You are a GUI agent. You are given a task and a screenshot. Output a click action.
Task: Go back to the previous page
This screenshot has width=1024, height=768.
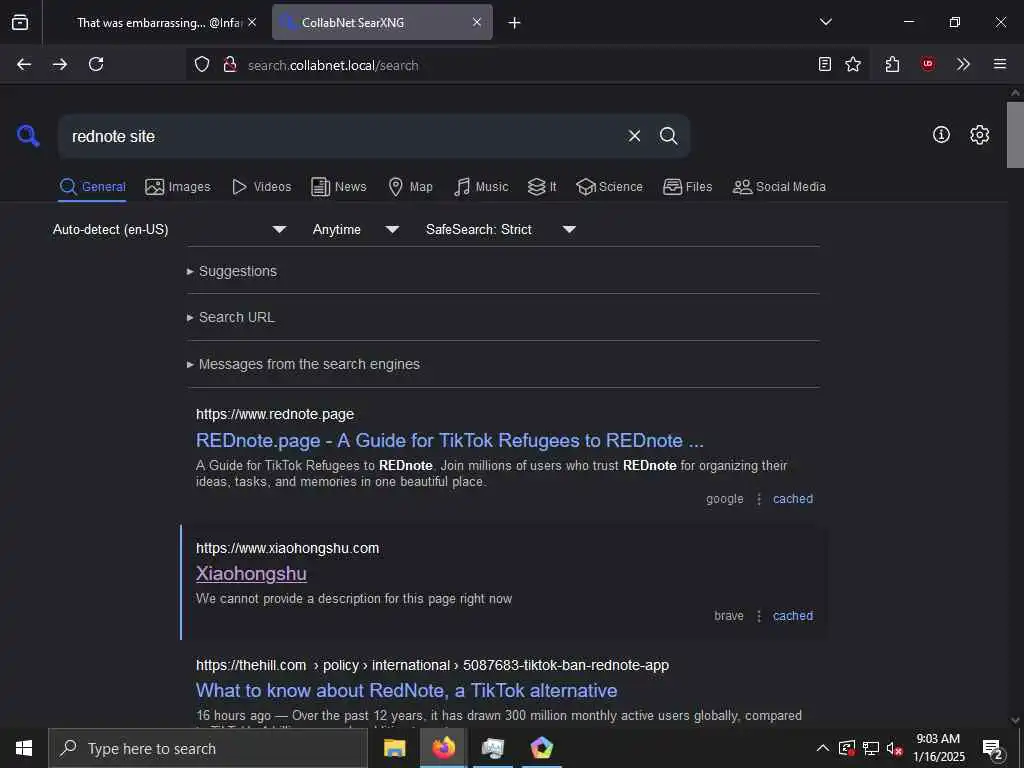pos(24,64)
